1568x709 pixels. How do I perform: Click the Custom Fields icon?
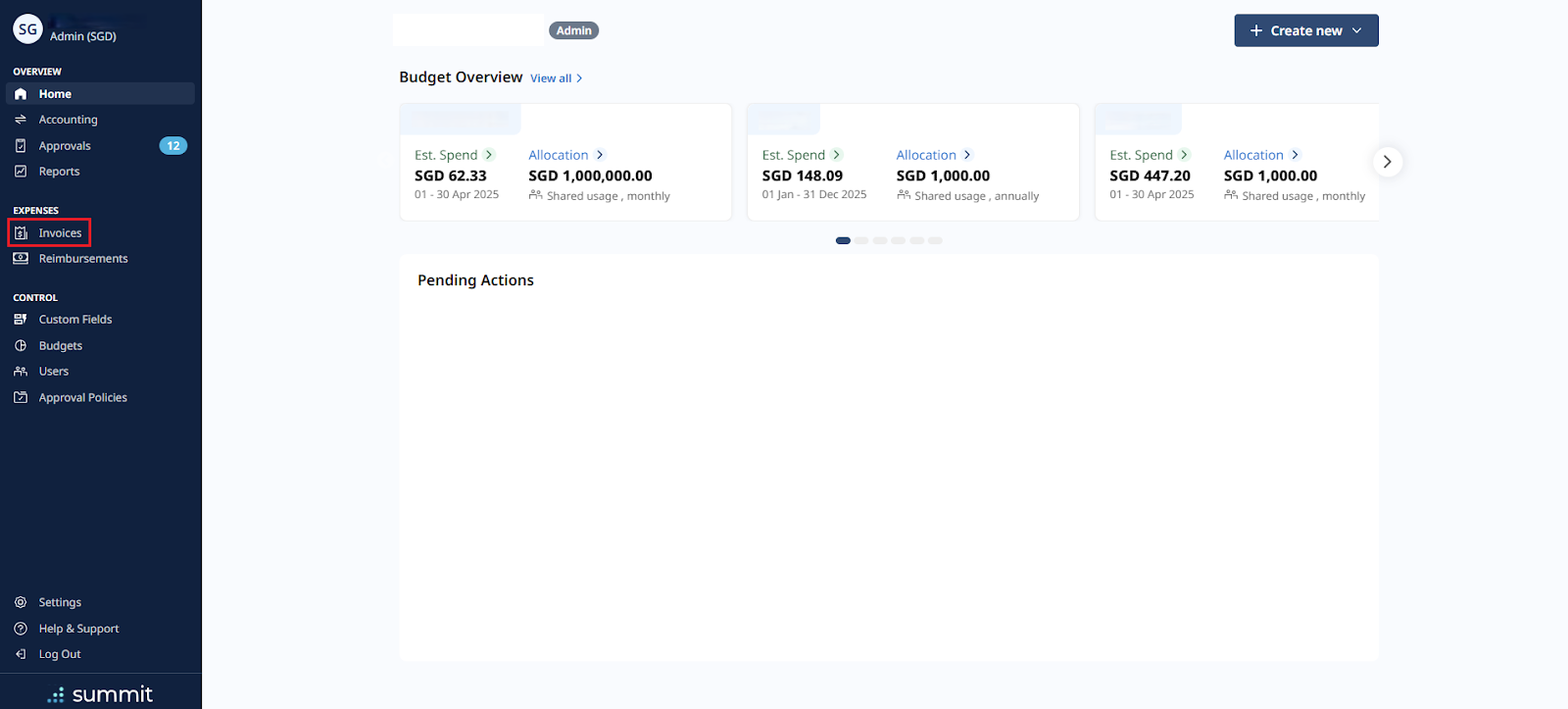21,320
